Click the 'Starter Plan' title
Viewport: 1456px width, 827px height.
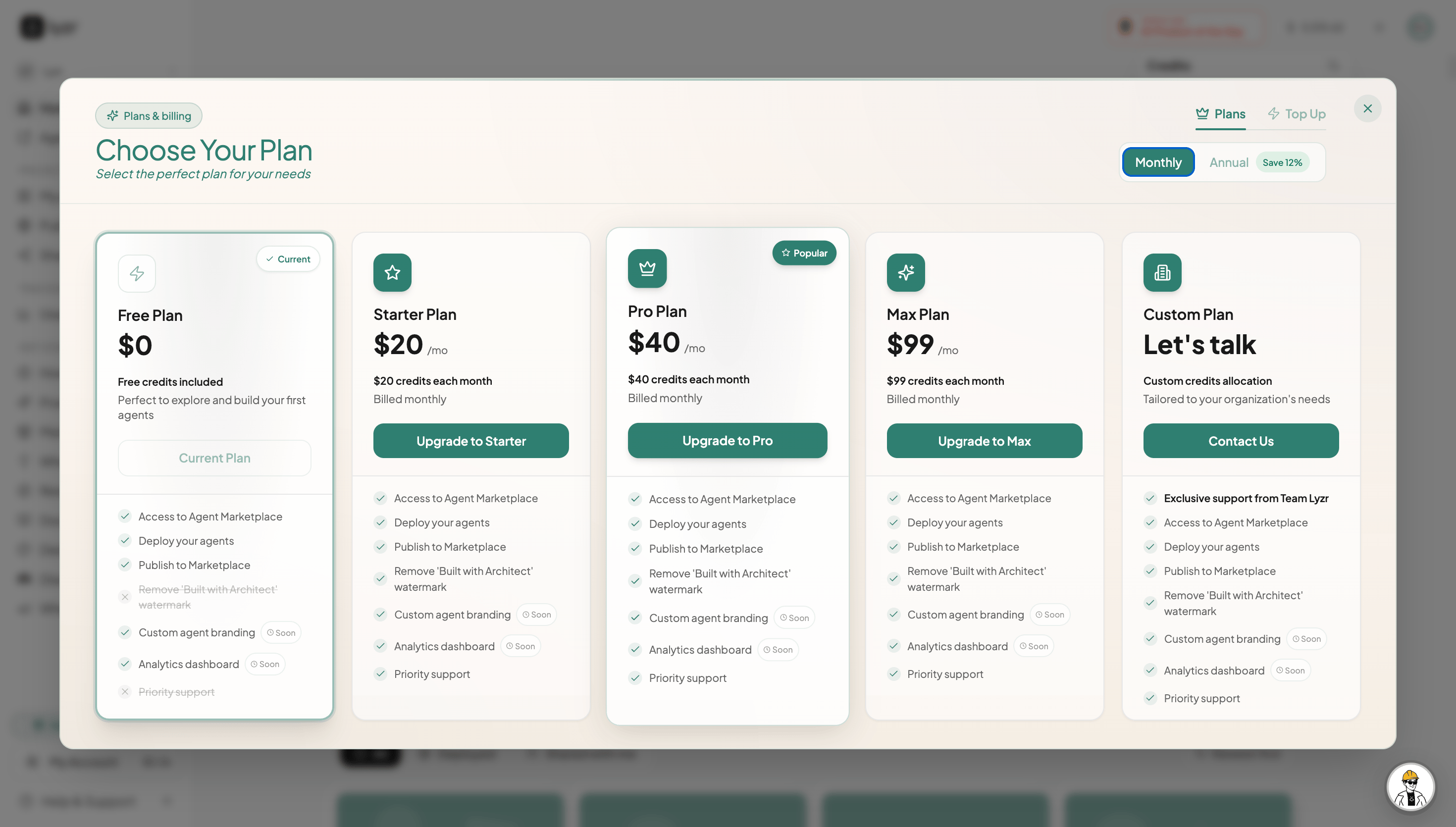point(415,314)
